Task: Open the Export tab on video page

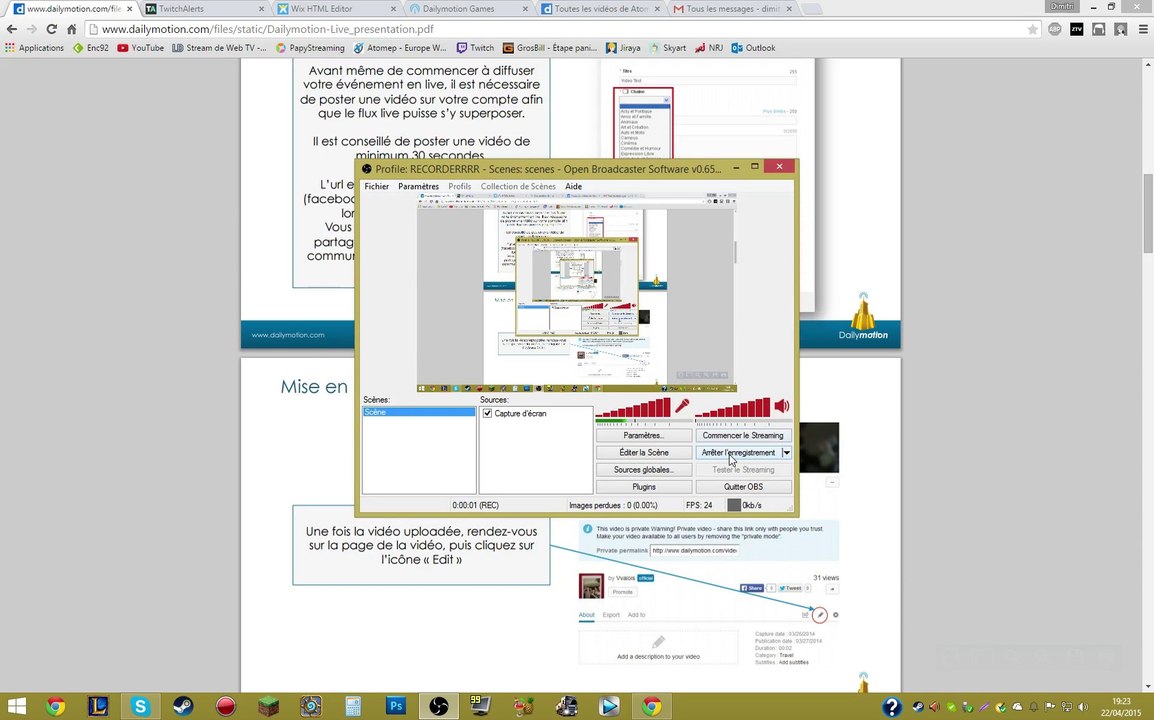Action: [x=611, y=615]
